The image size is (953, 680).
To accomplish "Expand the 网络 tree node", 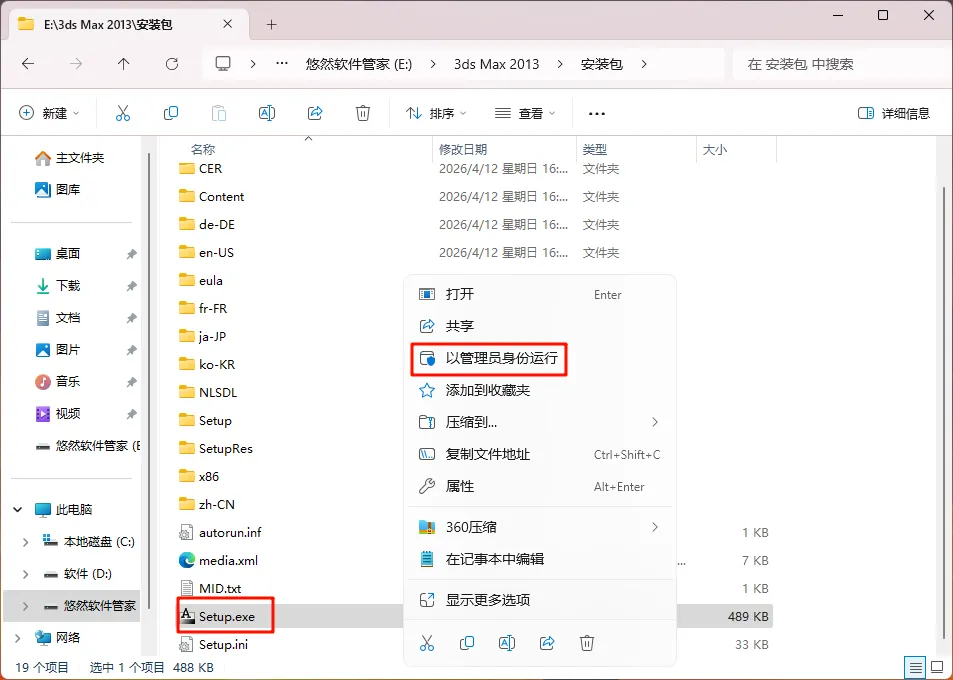I will [18, 637].
